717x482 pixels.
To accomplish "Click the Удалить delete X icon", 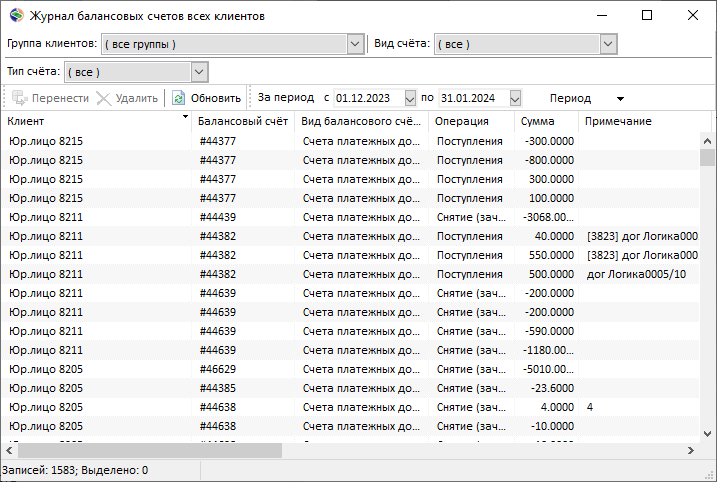I will pos(104,98).
